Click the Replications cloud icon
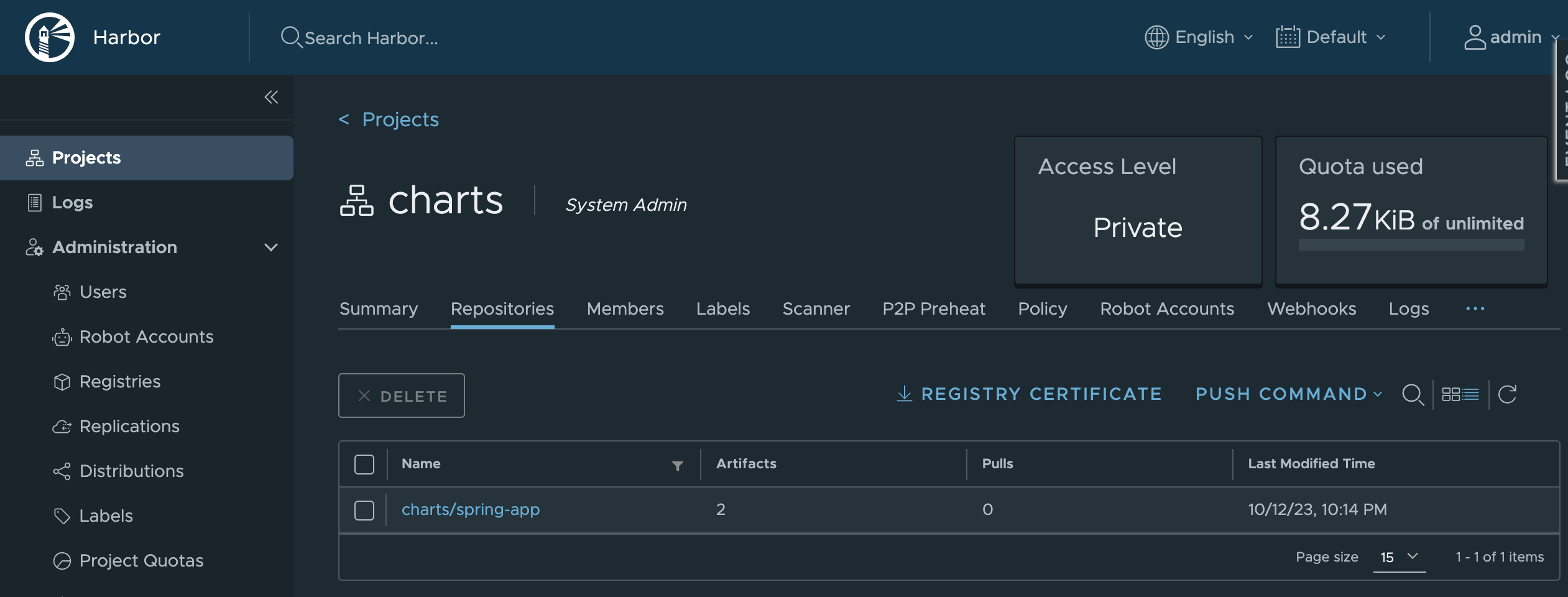This screenshot has width=1568, height=597. [62, 427]
